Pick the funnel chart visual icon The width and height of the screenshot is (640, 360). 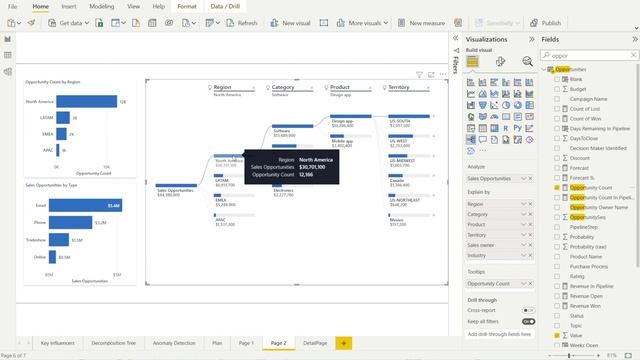click(x=482, y=105)
